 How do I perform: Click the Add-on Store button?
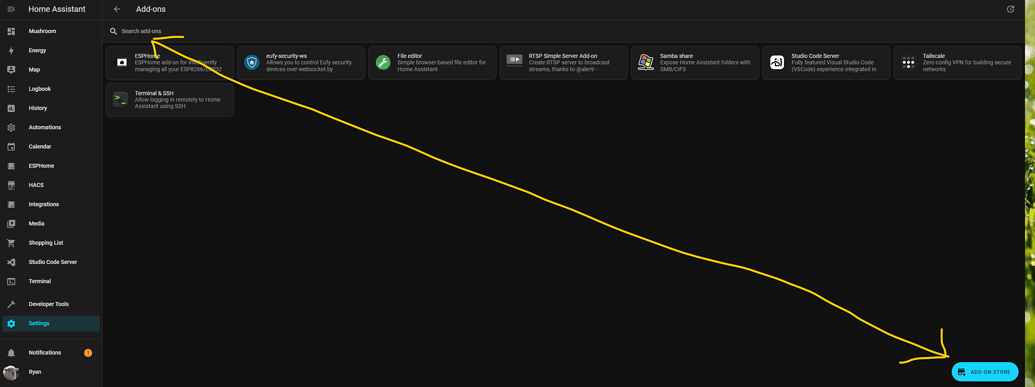tap(984, 372)
